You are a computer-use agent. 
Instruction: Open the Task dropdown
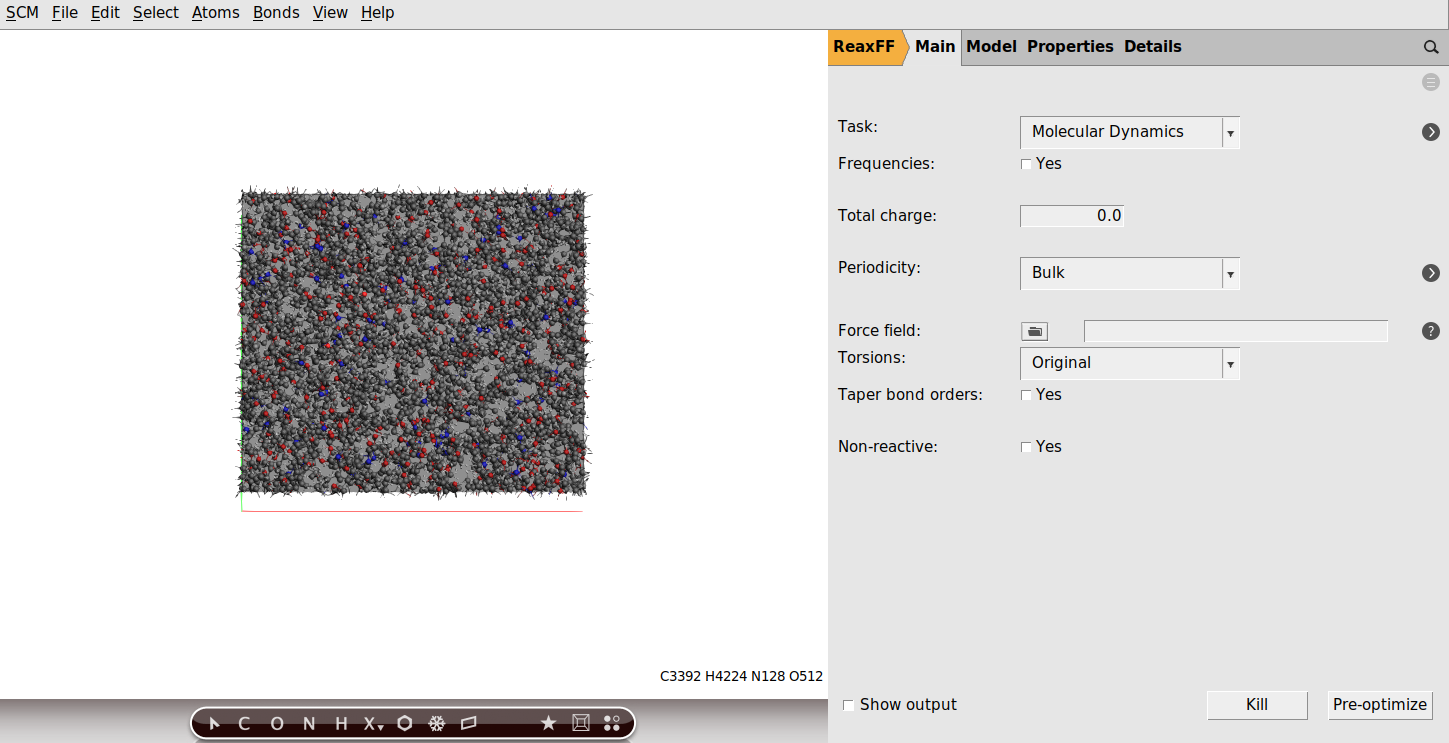[x=1231, y=132]
